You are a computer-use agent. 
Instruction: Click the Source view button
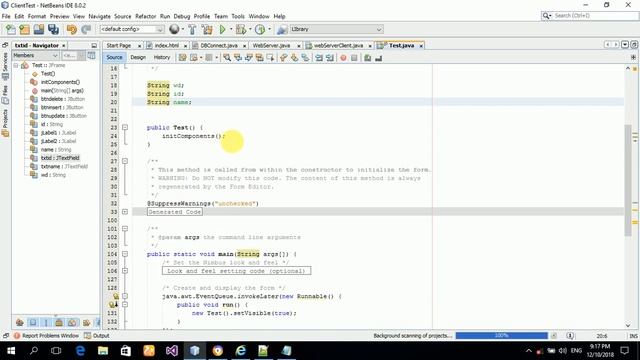[114, 58]
